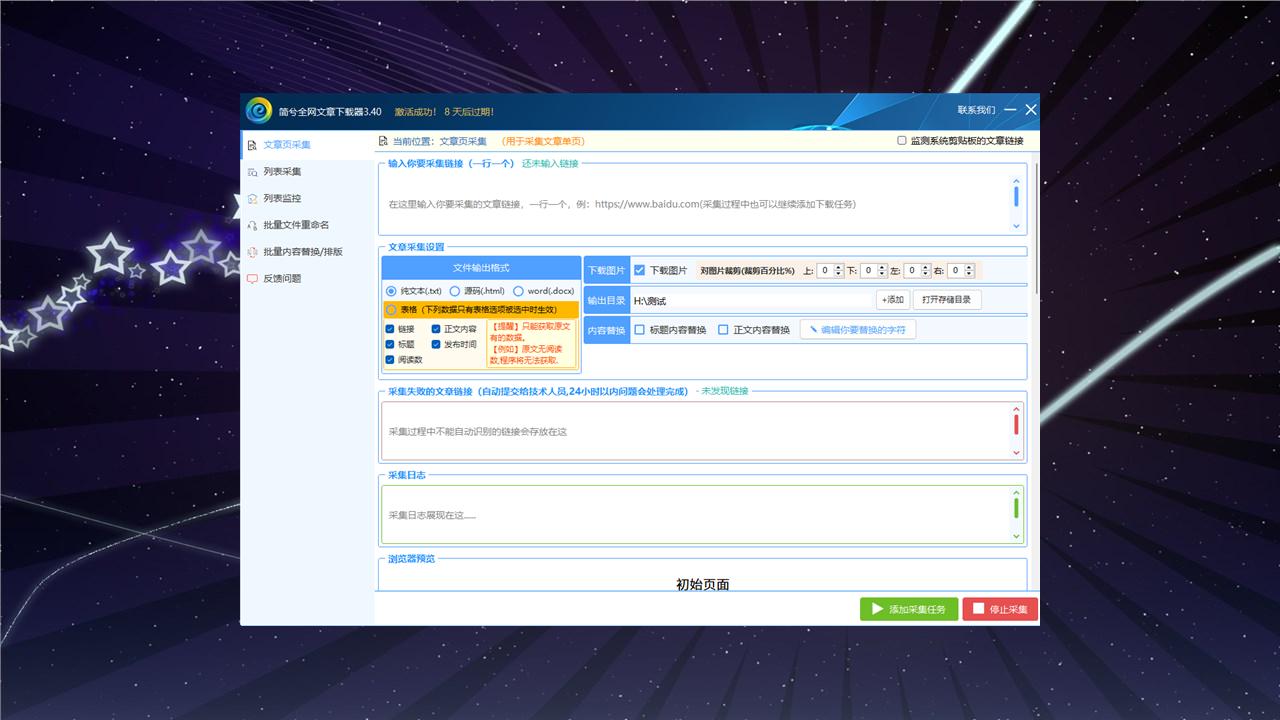Click the 打开存储目录 button
The width and height of the screenshot is (1280, 720).
pos(946,300)
